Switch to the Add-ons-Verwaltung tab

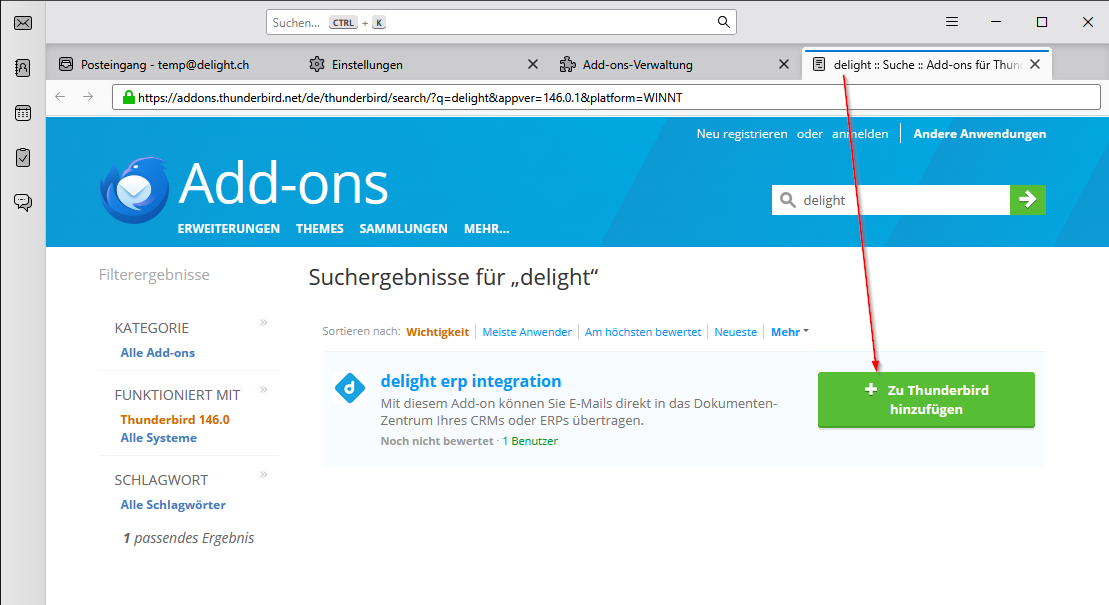pos(640,63)
